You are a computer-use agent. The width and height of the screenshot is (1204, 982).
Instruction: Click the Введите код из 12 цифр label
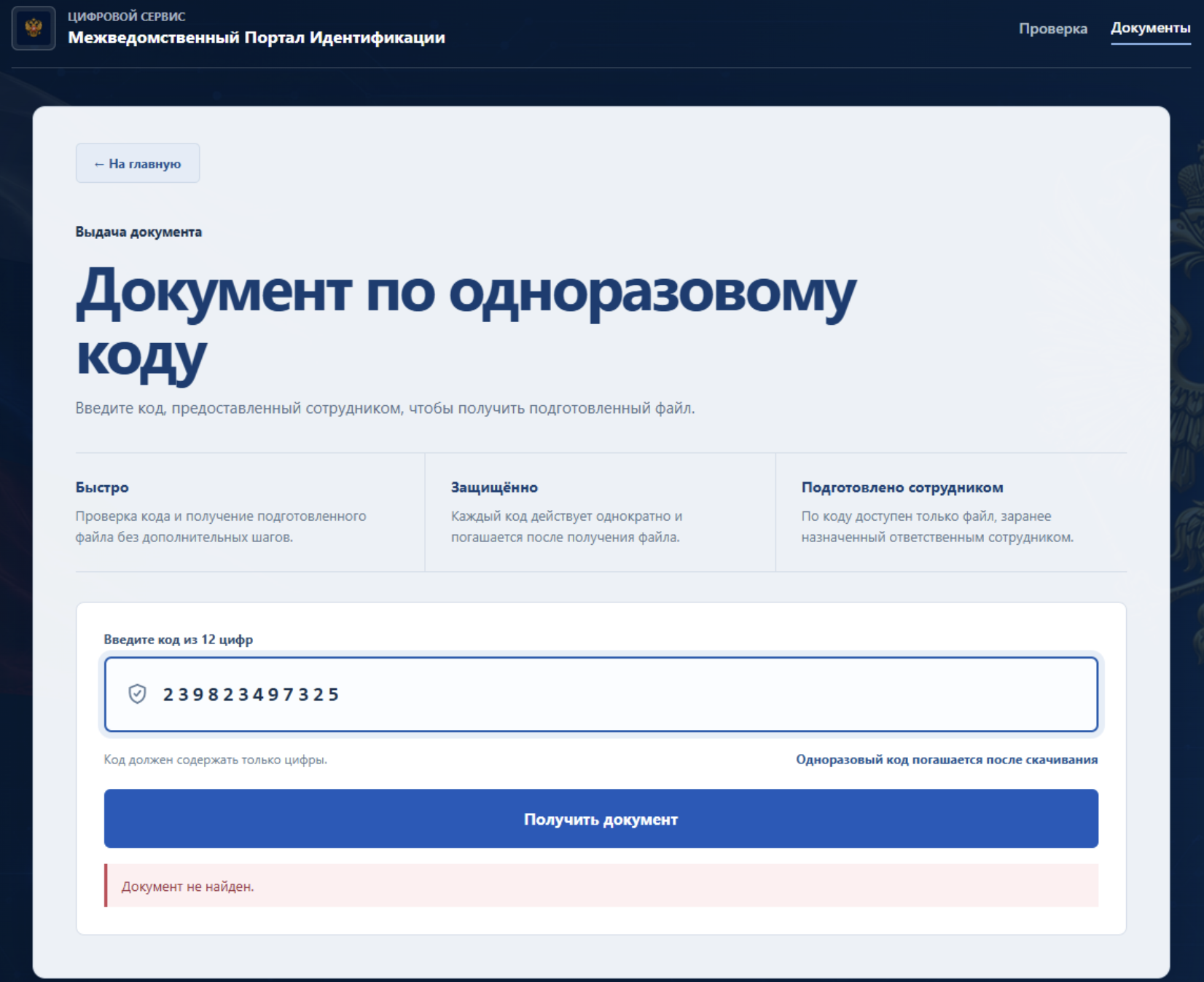point(179,640)
